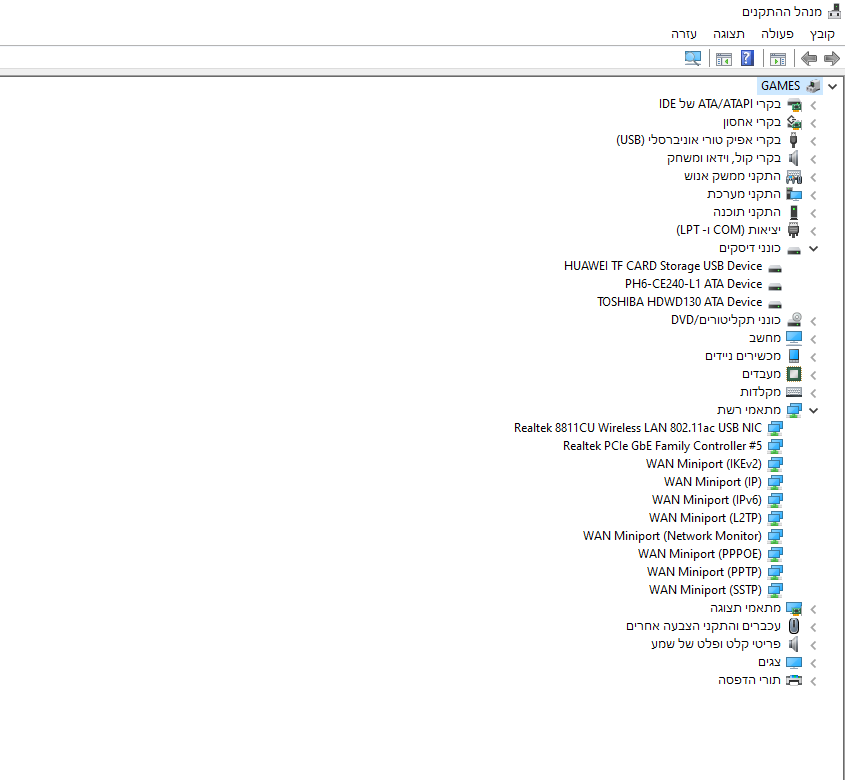Select the עכברים והתקני הצבעה אחרים label
This screenshot has height=780, width=845.
(x=703, y=626)
